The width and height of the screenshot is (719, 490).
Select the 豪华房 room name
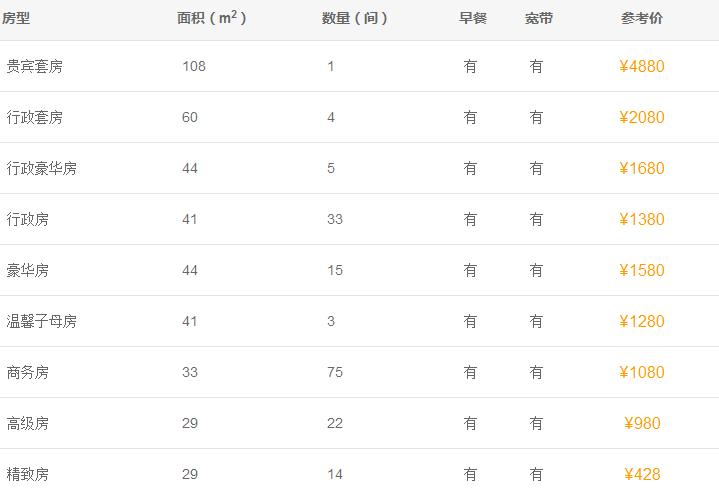pos(27,271)
